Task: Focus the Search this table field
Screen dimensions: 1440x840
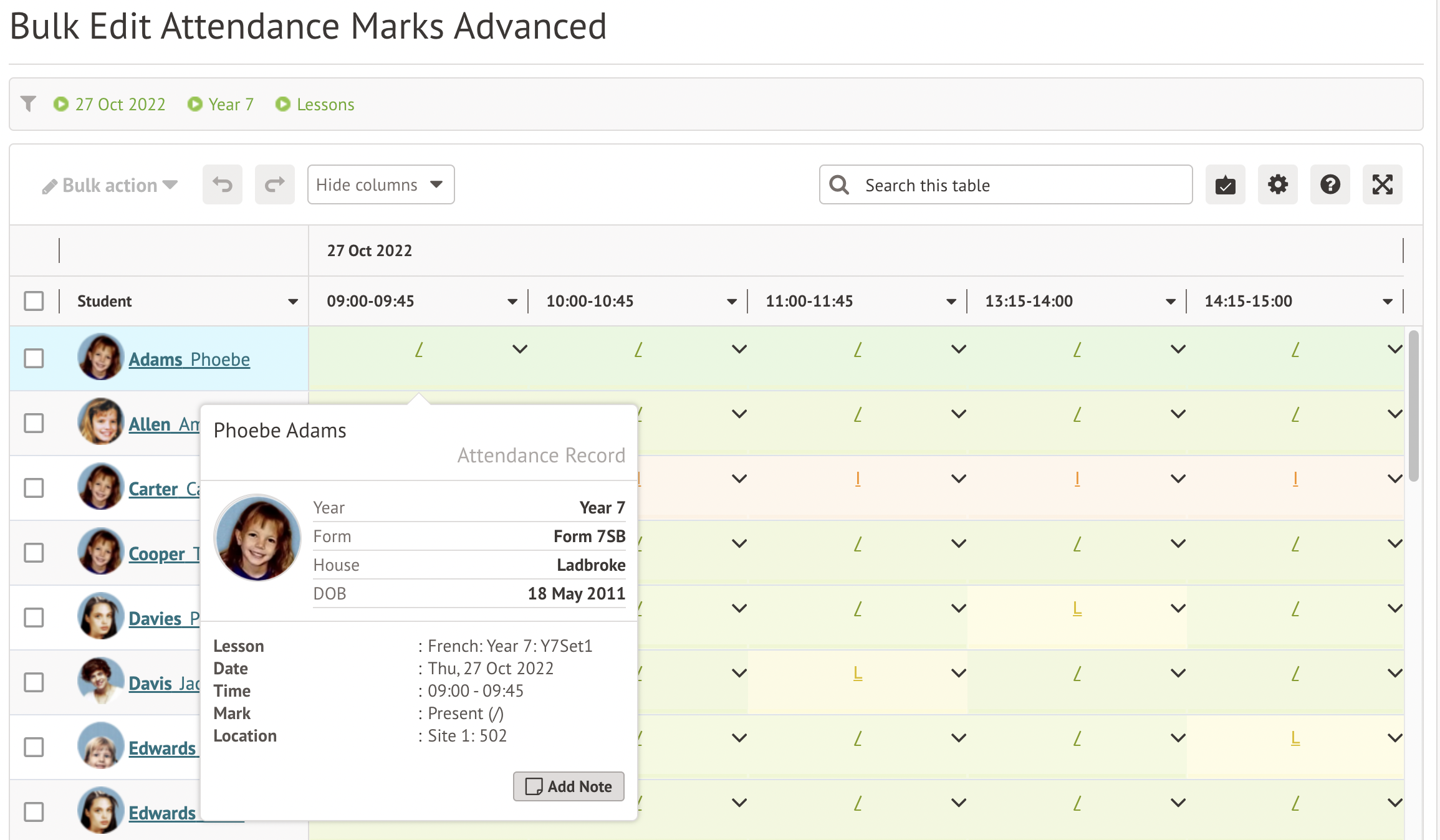Action: point(1022,185)
